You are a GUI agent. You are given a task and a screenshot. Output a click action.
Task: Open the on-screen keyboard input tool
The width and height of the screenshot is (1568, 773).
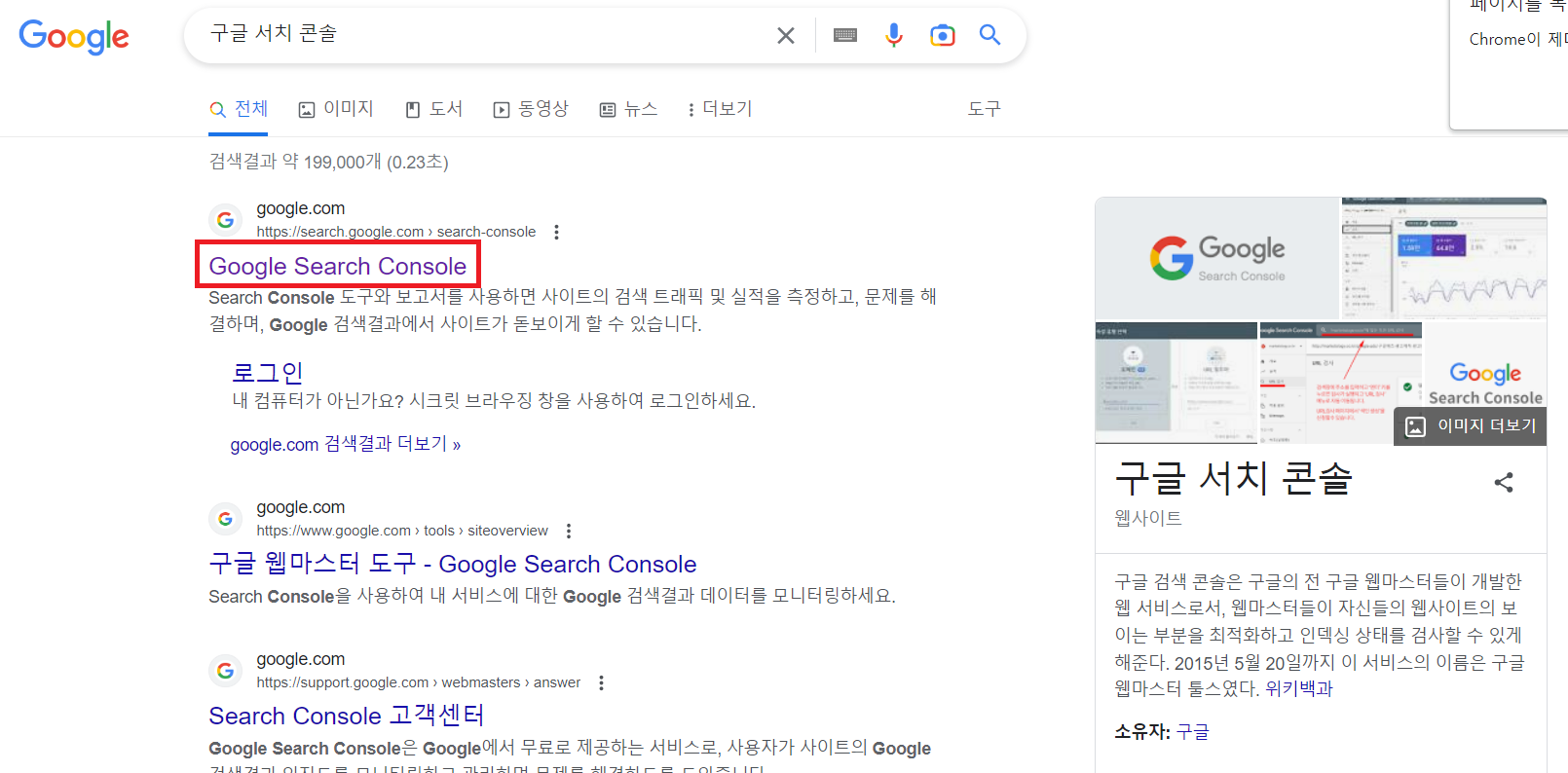coord(845,36)
